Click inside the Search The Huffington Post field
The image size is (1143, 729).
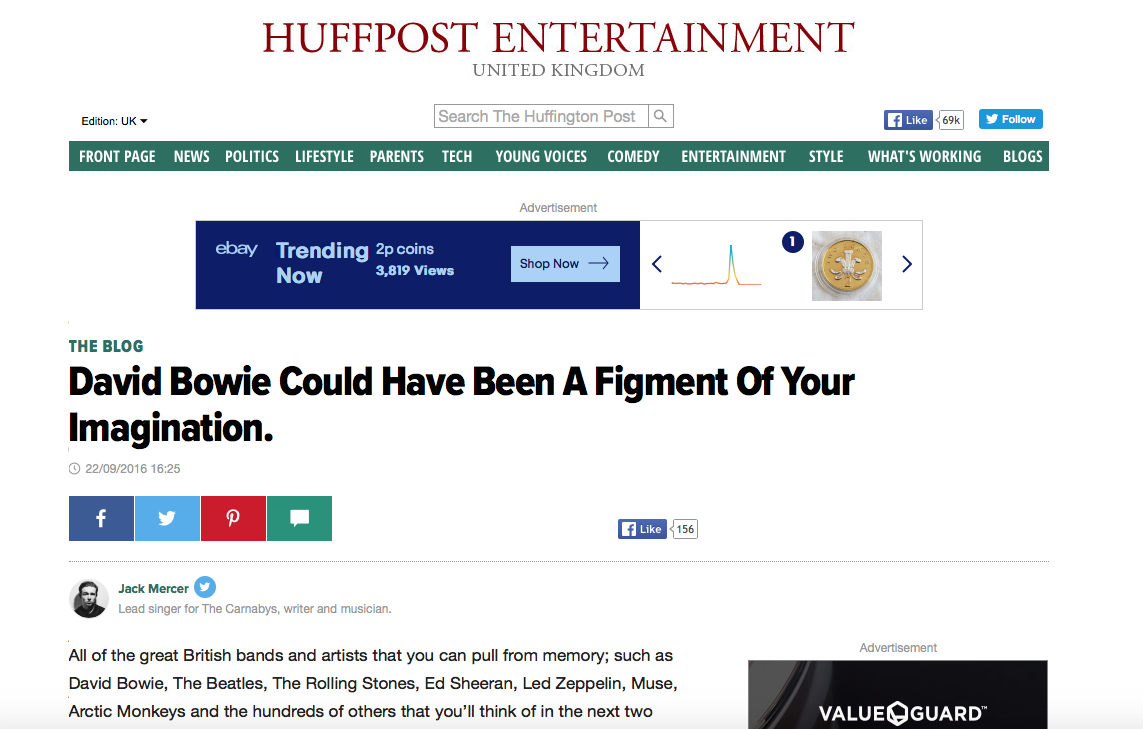click(540, 115)
